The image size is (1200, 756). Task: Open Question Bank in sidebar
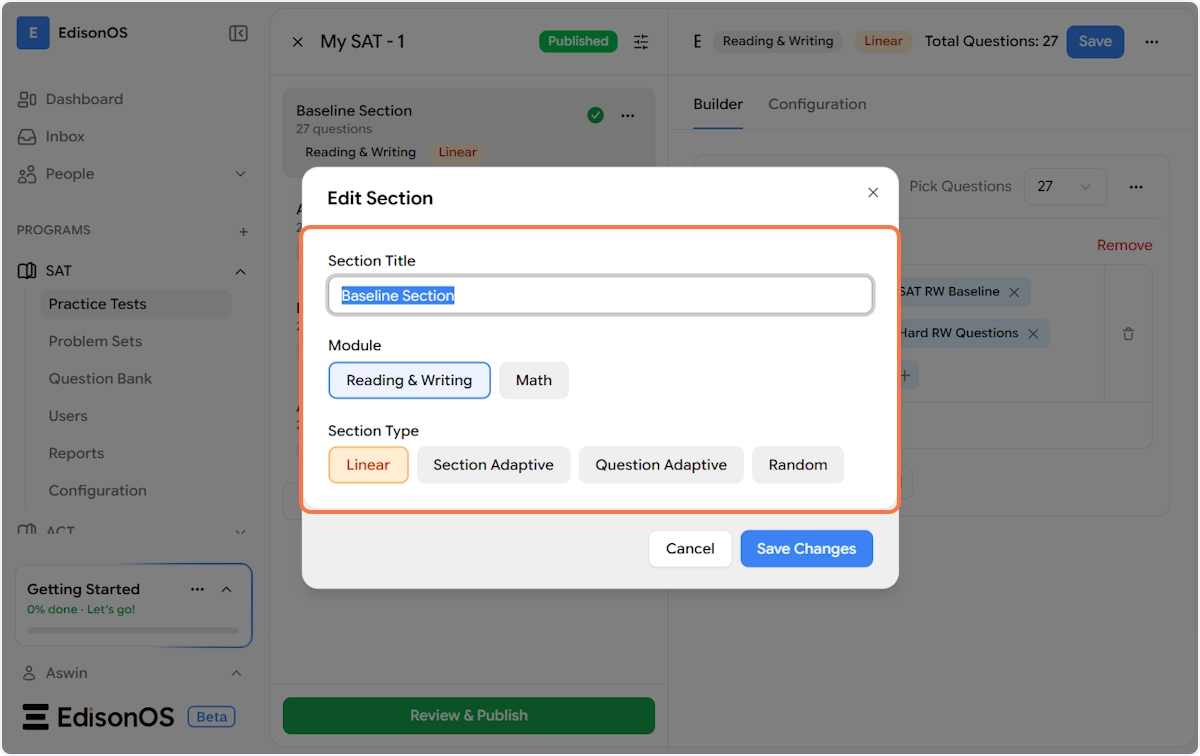coord(100,379)
